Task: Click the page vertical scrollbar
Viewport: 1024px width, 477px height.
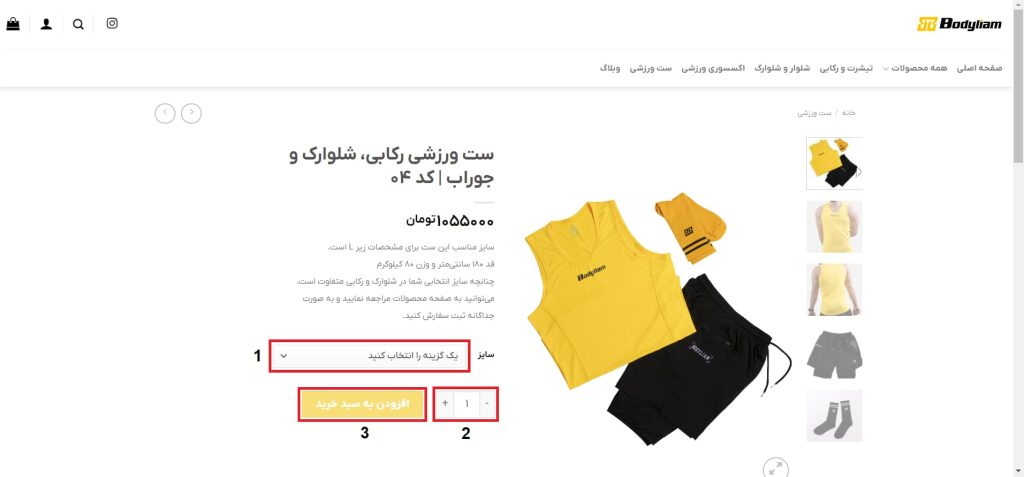Action: tap(1018, 238)
